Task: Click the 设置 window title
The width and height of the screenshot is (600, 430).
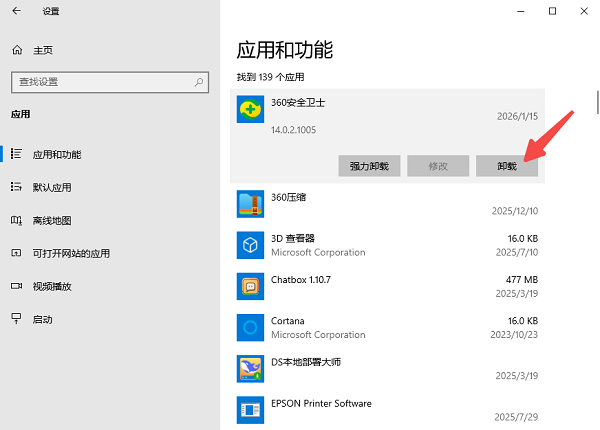Action: (x=51, y=11)
